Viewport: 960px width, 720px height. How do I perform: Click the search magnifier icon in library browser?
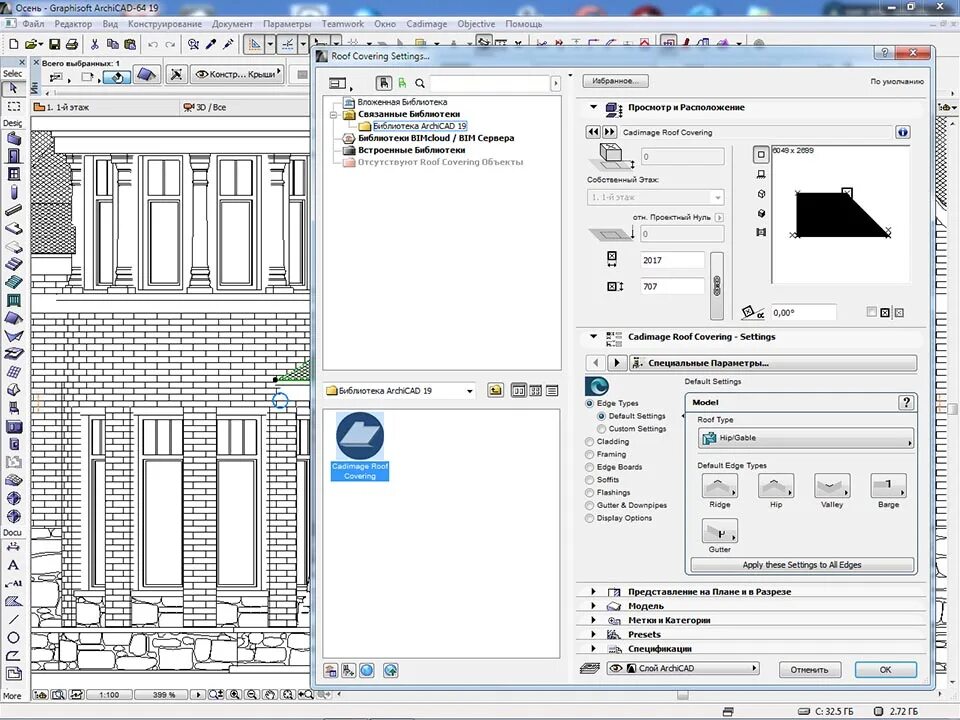point(420,83)
